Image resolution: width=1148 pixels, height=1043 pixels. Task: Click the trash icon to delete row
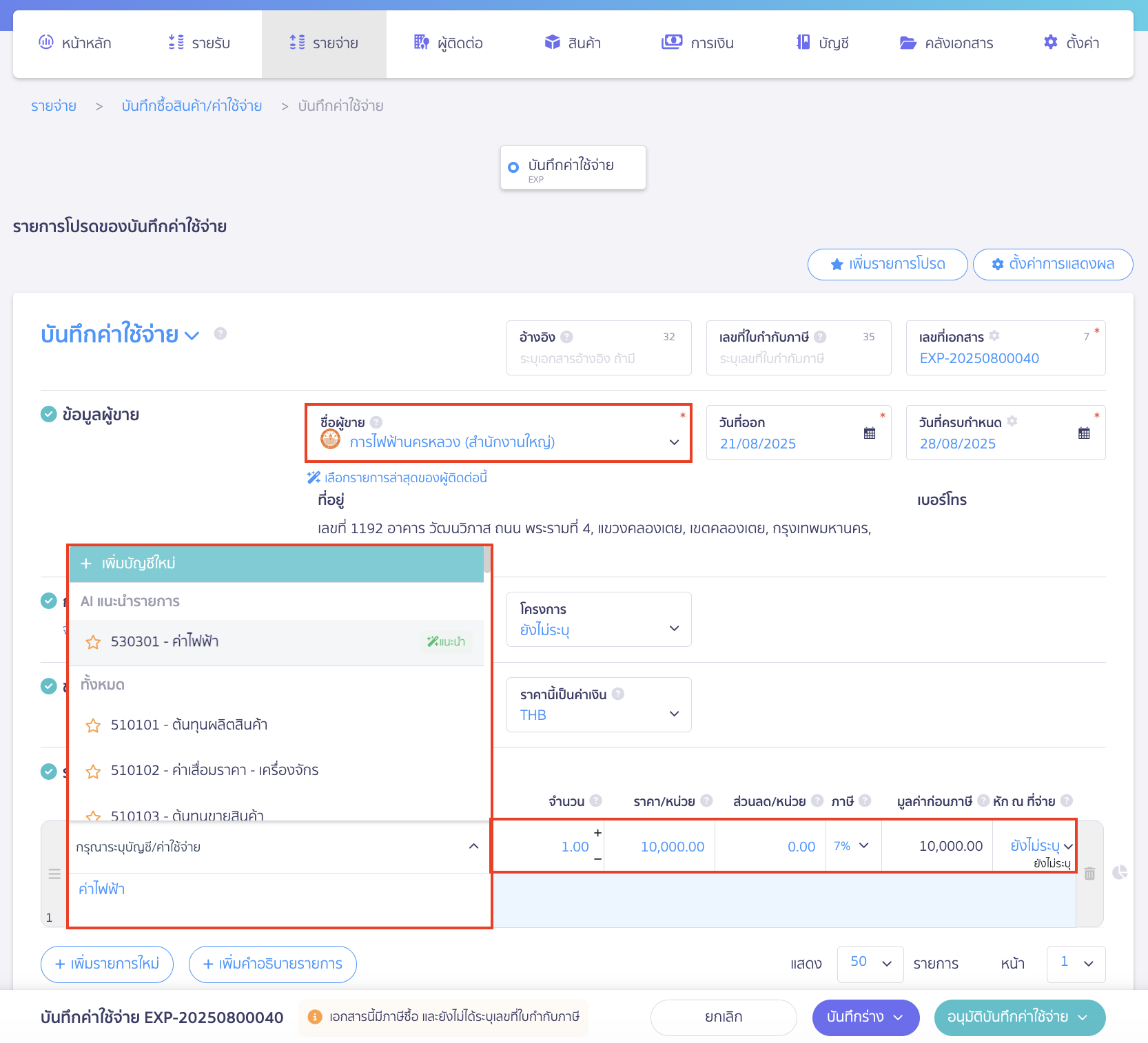pyautogui.click(x=1089, y=874)
